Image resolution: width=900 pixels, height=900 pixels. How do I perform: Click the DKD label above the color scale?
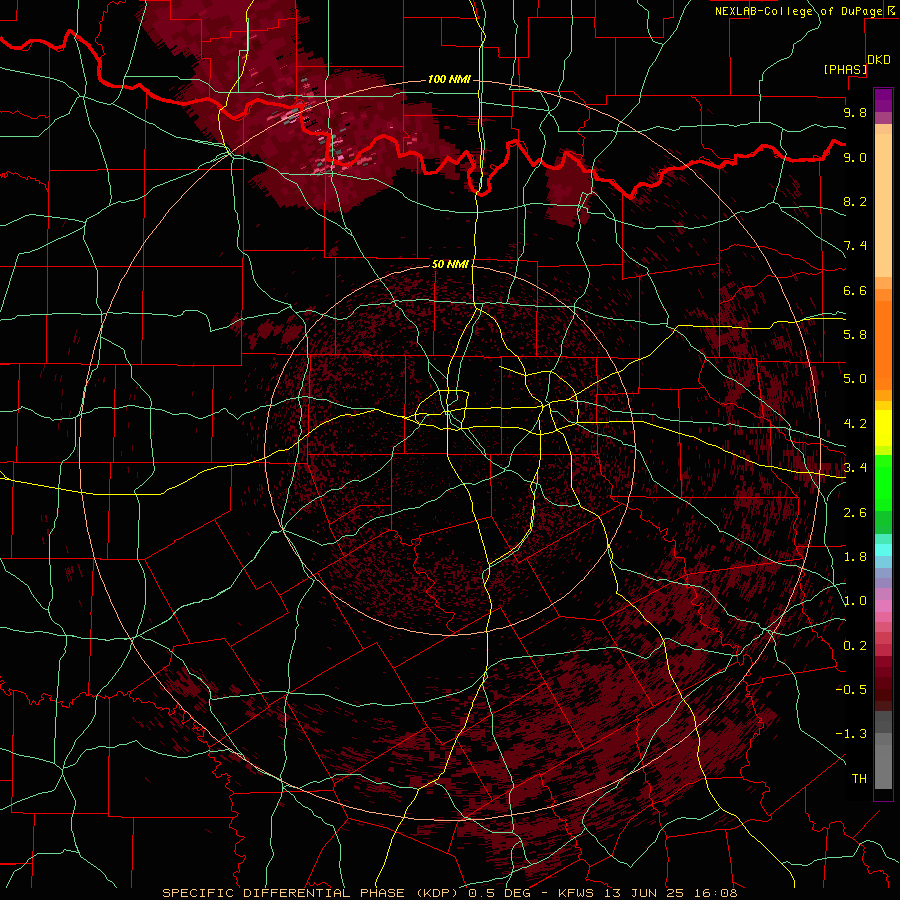pyautogui.click(x=879, y=60)
